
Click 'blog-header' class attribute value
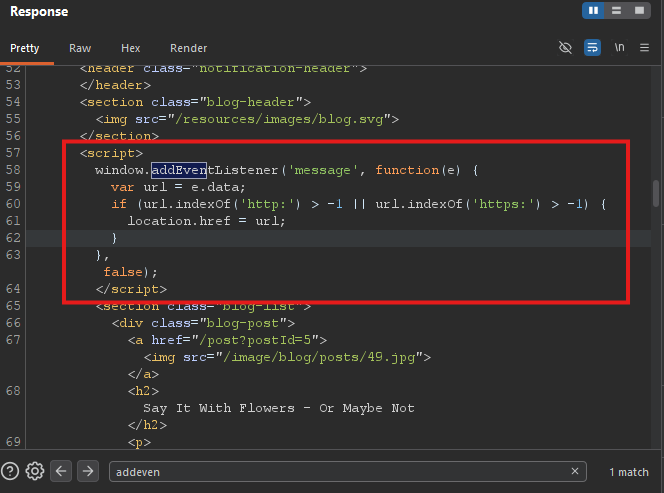click(x=251, y=102)
